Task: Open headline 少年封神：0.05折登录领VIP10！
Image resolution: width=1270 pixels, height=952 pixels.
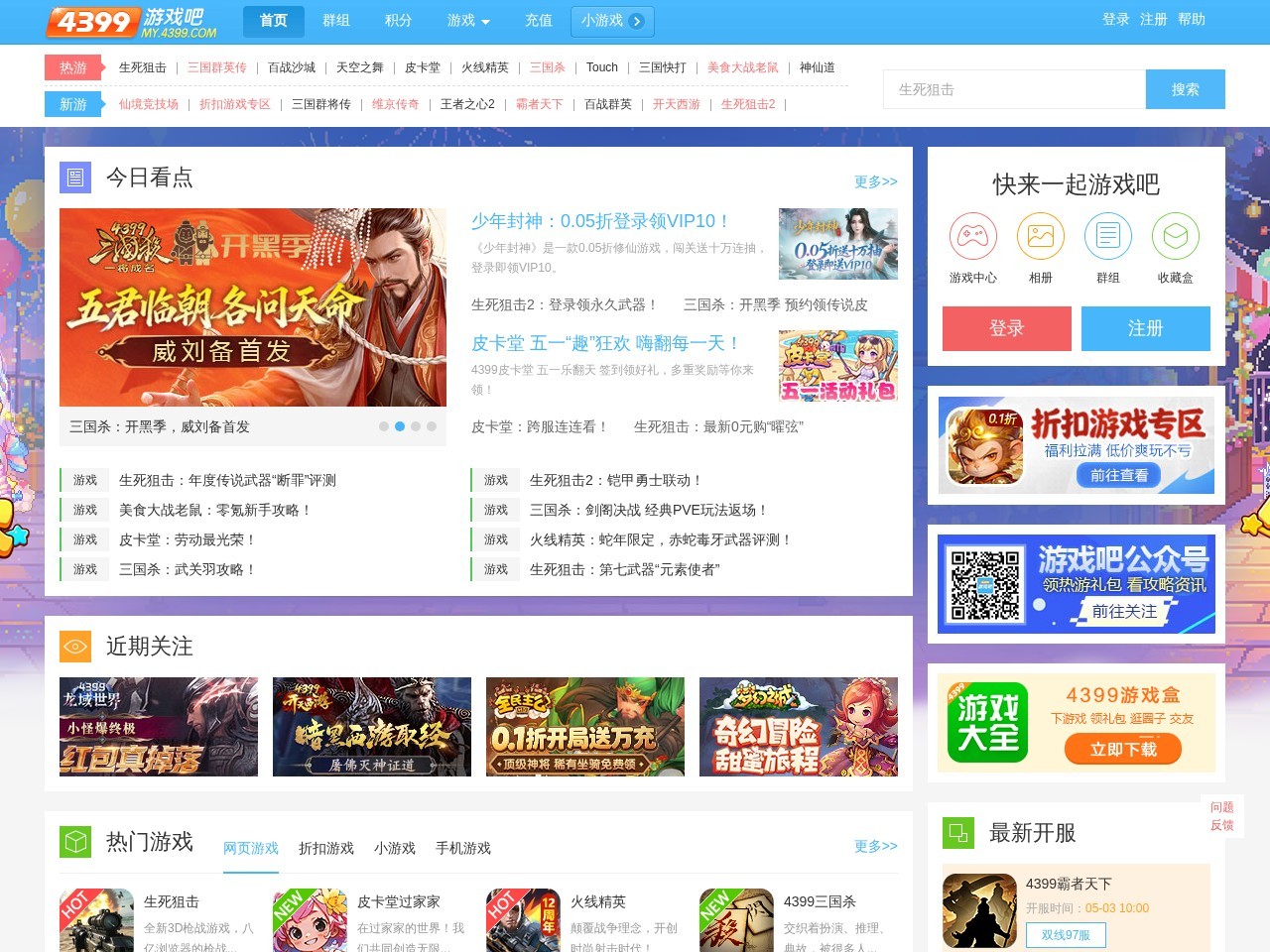Action: tap(601, 221)
